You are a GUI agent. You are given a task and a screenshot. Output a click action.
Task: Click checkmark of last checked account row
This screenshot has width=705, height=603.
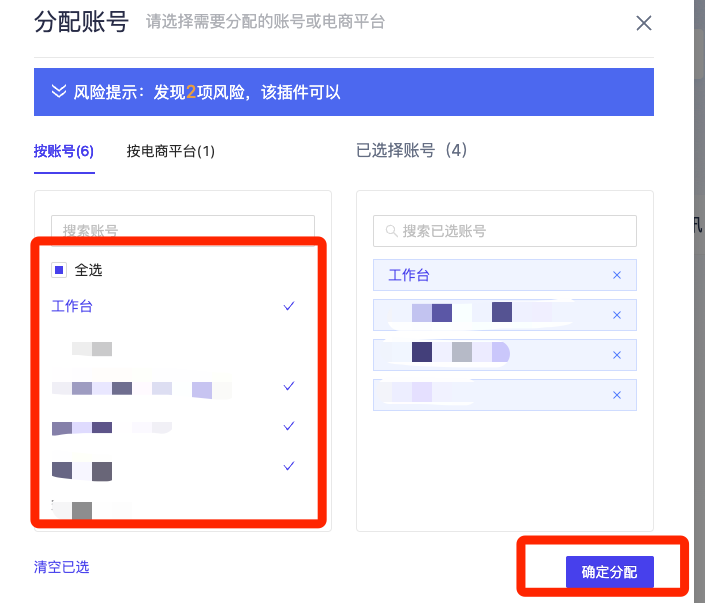289,466
